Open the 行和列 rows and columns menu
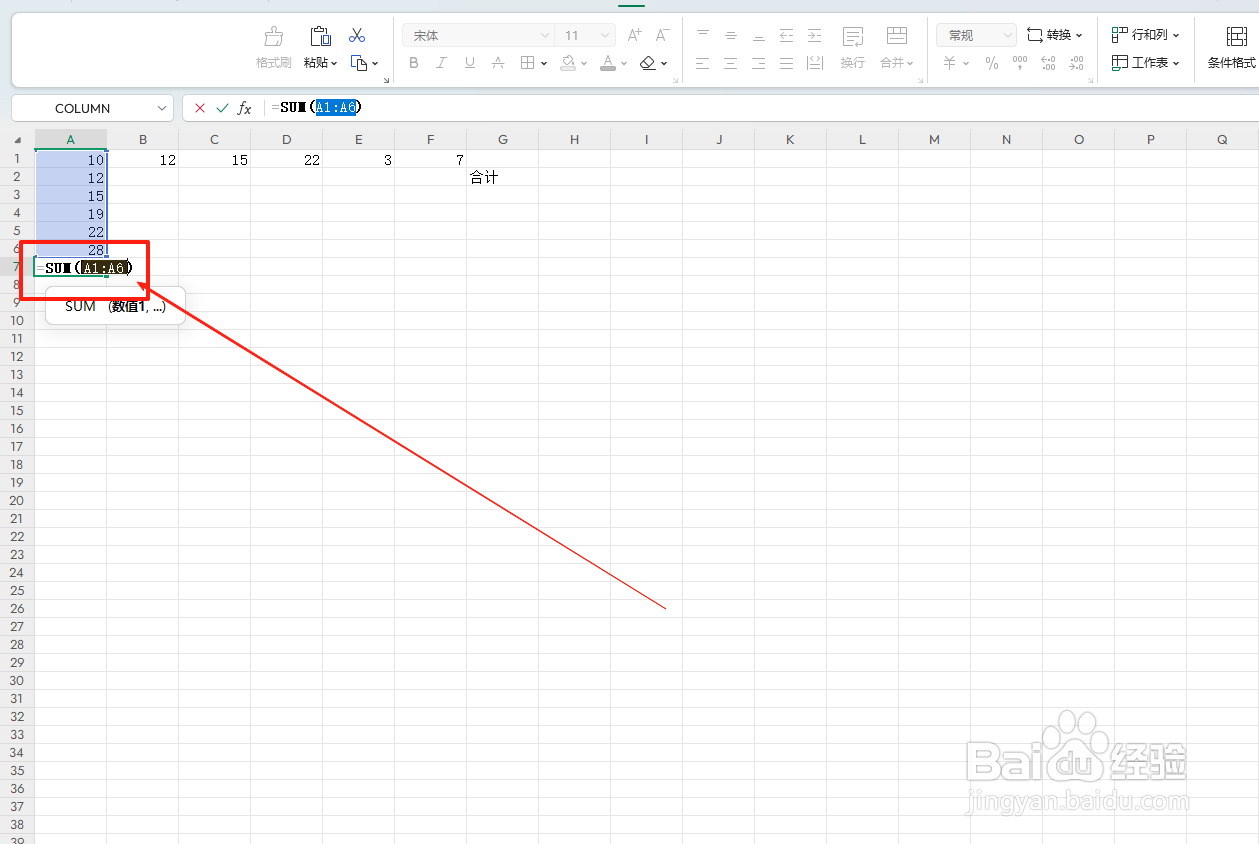1259x844 pixels. tap(1146, 35)
